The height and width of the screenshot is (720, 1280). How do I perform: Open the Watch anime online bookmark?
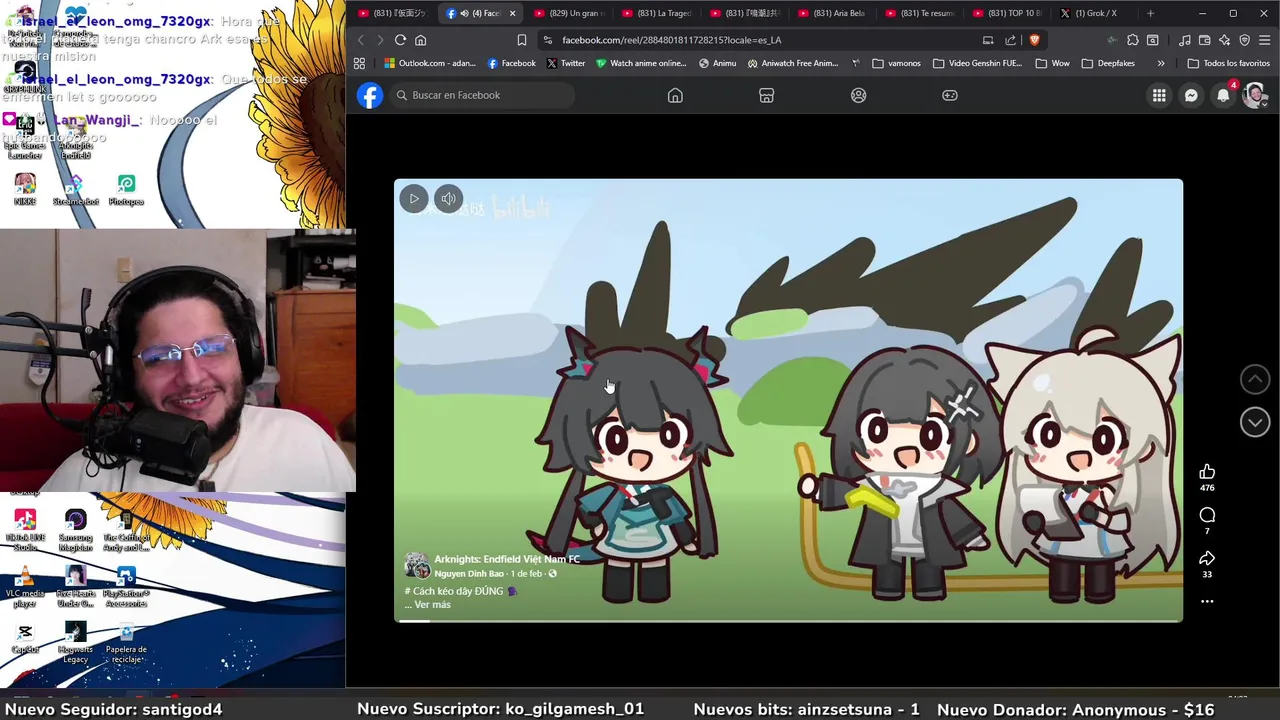tap(641, 63)
